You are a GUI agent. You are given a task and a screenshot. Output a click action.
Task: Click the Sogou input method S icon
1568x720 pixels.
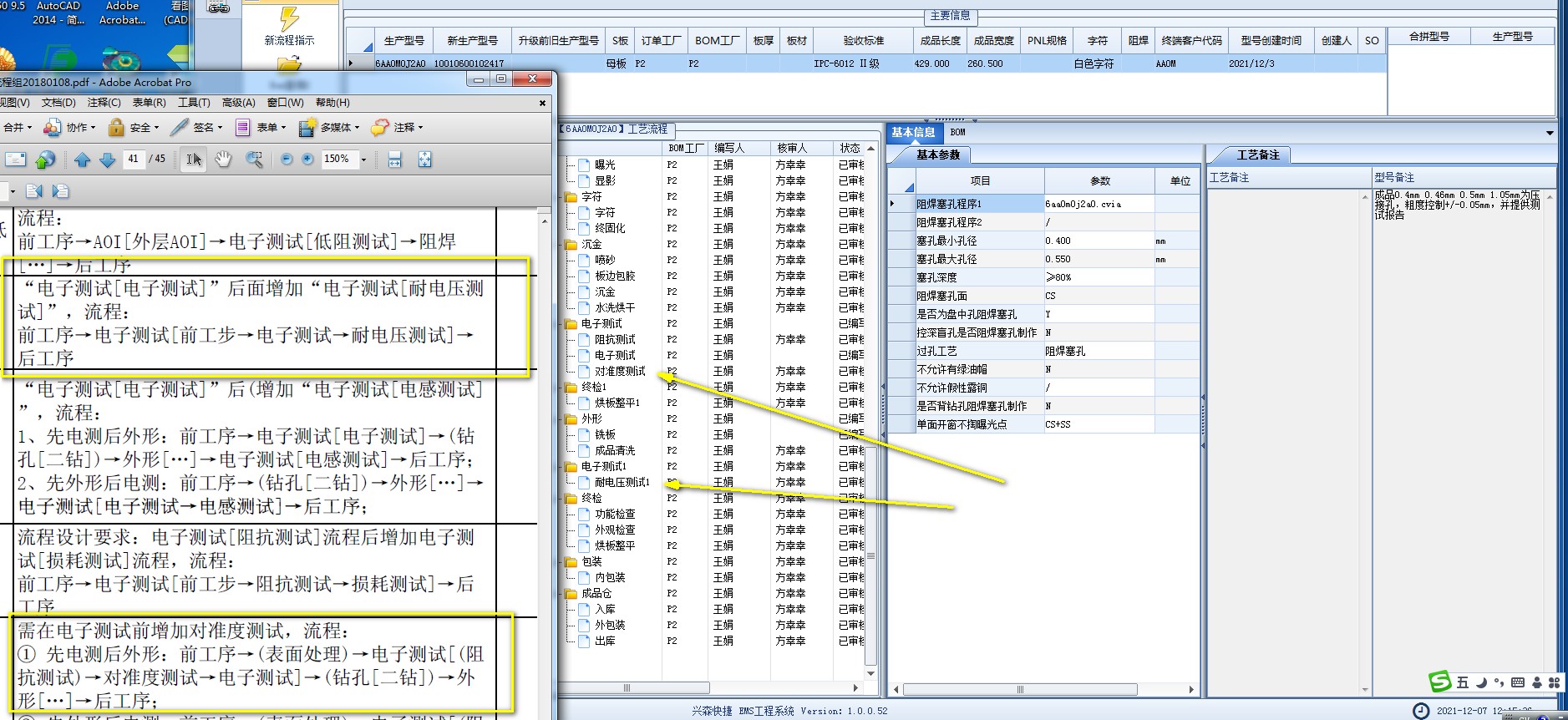(x=1439, y=682)
